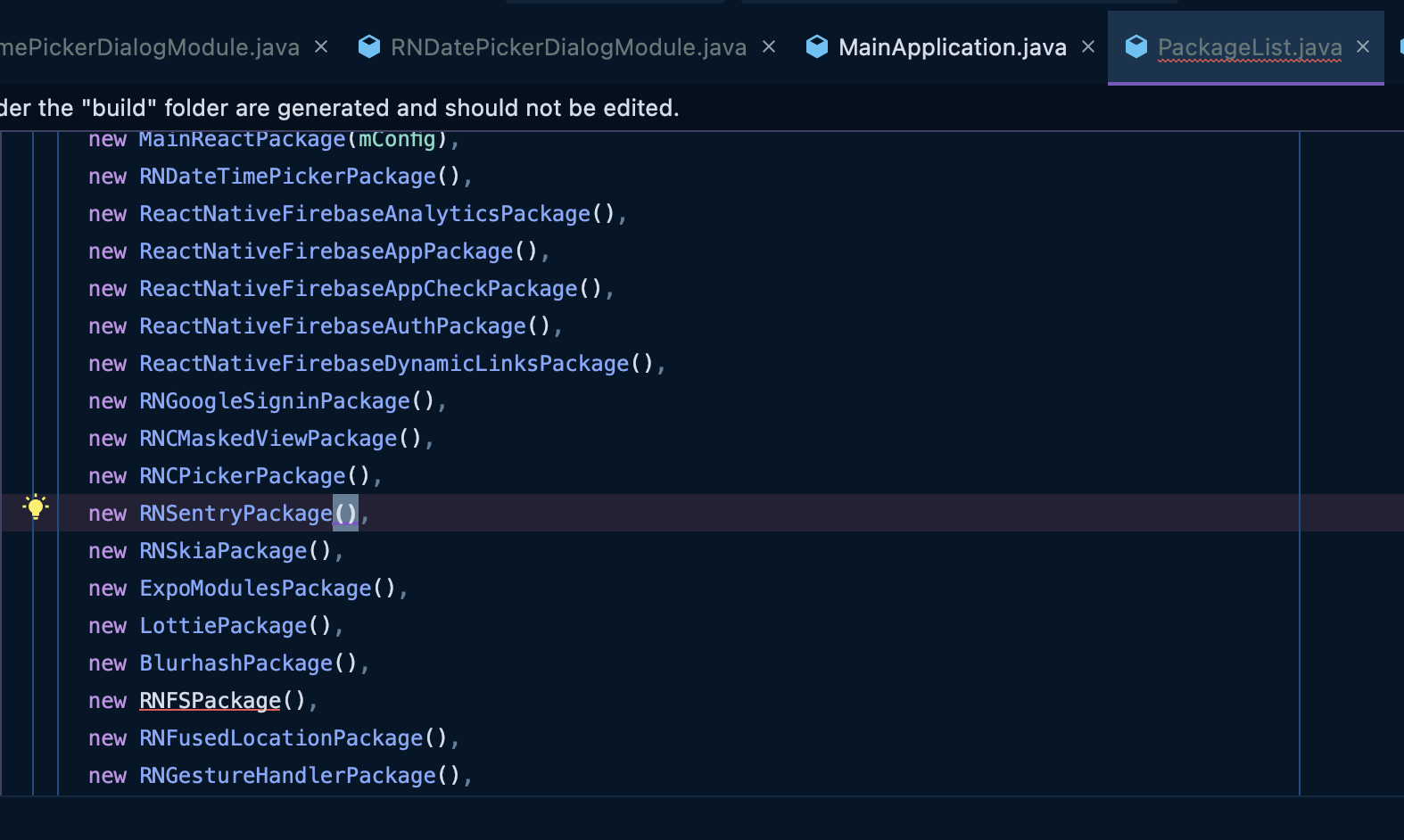
Task: Click ReactNativeFirebaseAppPackage class name
Action: [x=326, y=251]
